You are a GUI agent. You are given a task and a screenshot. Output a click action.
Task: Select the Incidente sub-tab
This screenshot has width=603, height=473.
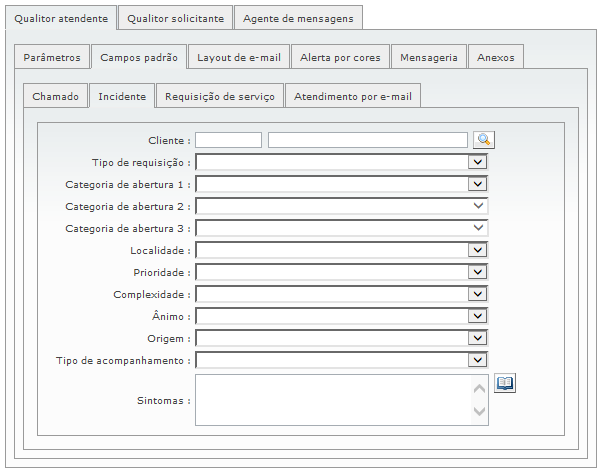(x=122, y=96)
